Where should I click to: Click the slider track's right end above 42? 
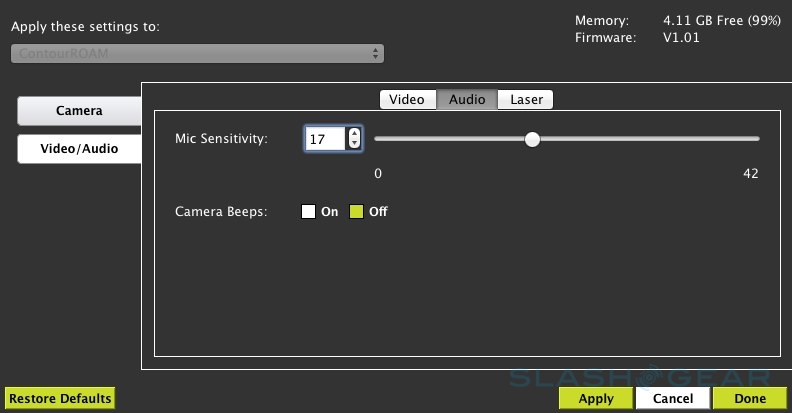click(x=756, y=139)
